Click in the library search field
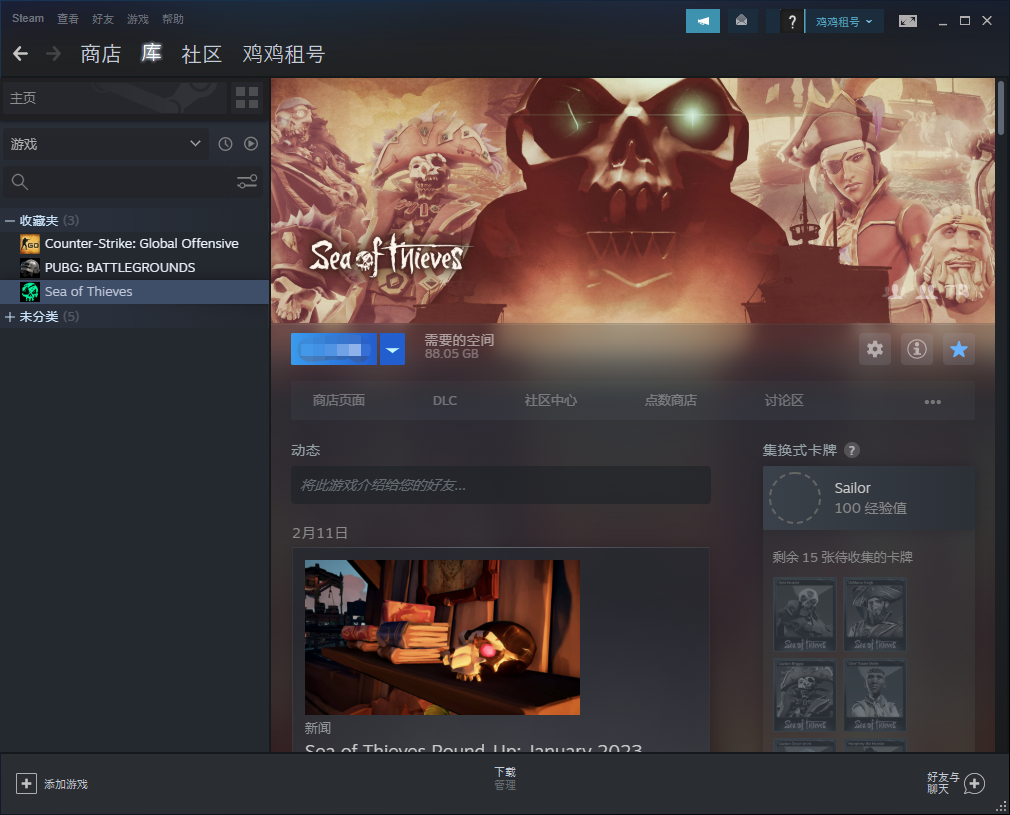The image size is (1010, 815). point(131,182)
